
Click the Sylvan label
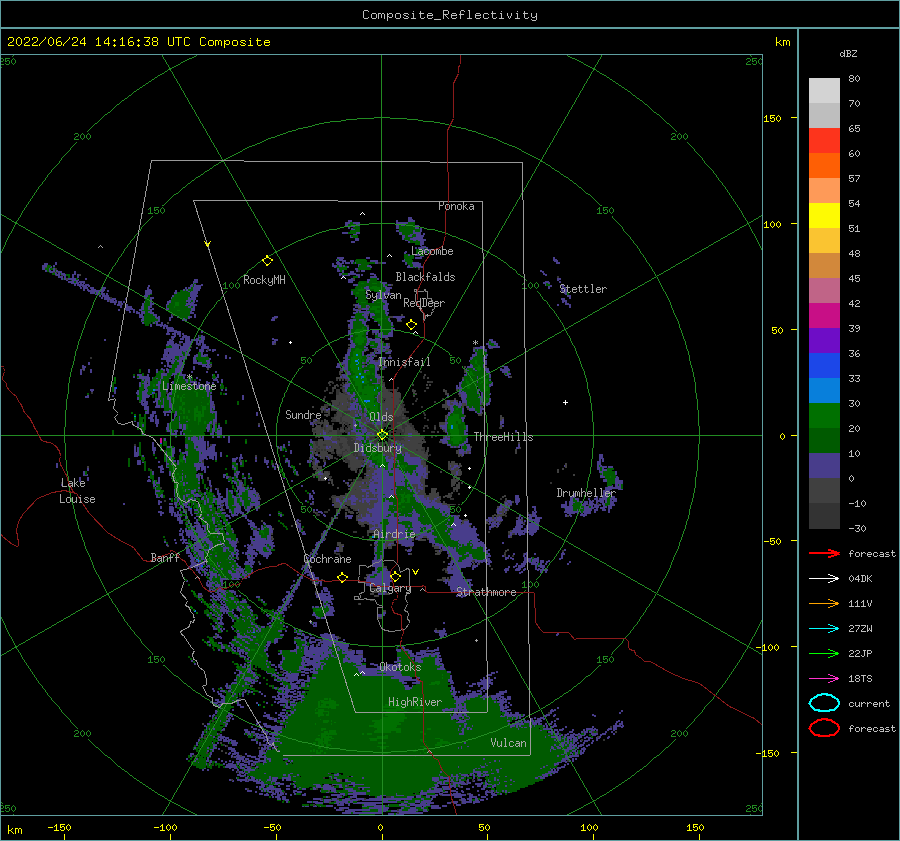click(x=383, y=295)
